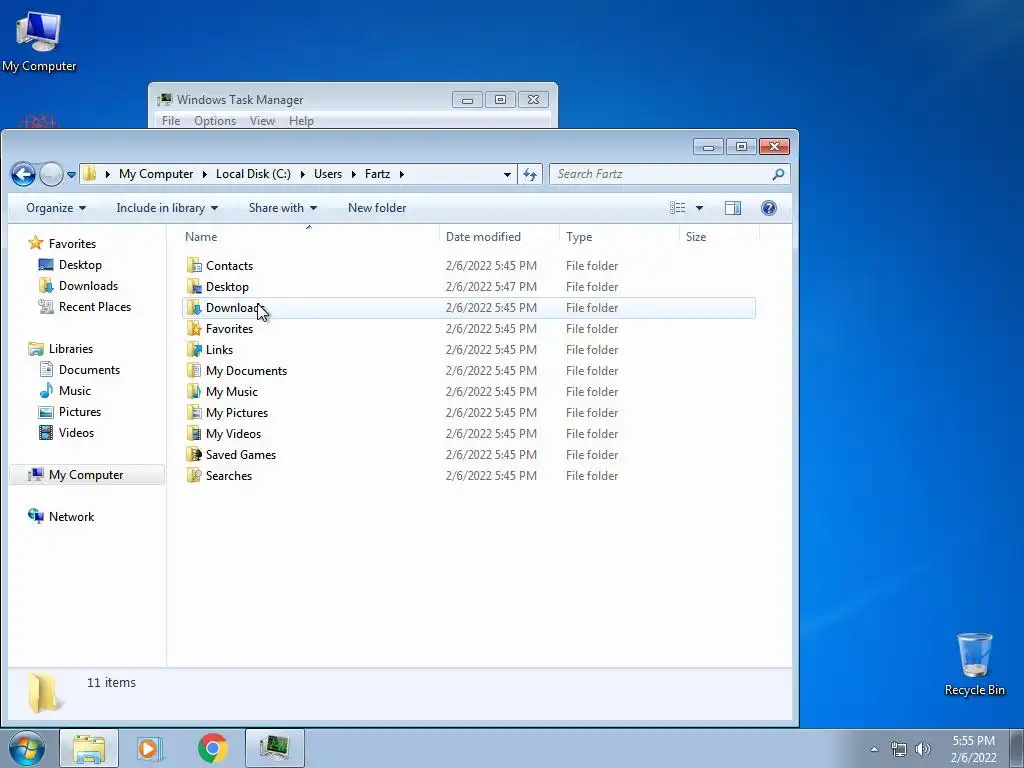Click the volume speaker tray icon
1024x768 pixels.
[x=922, y=749]
